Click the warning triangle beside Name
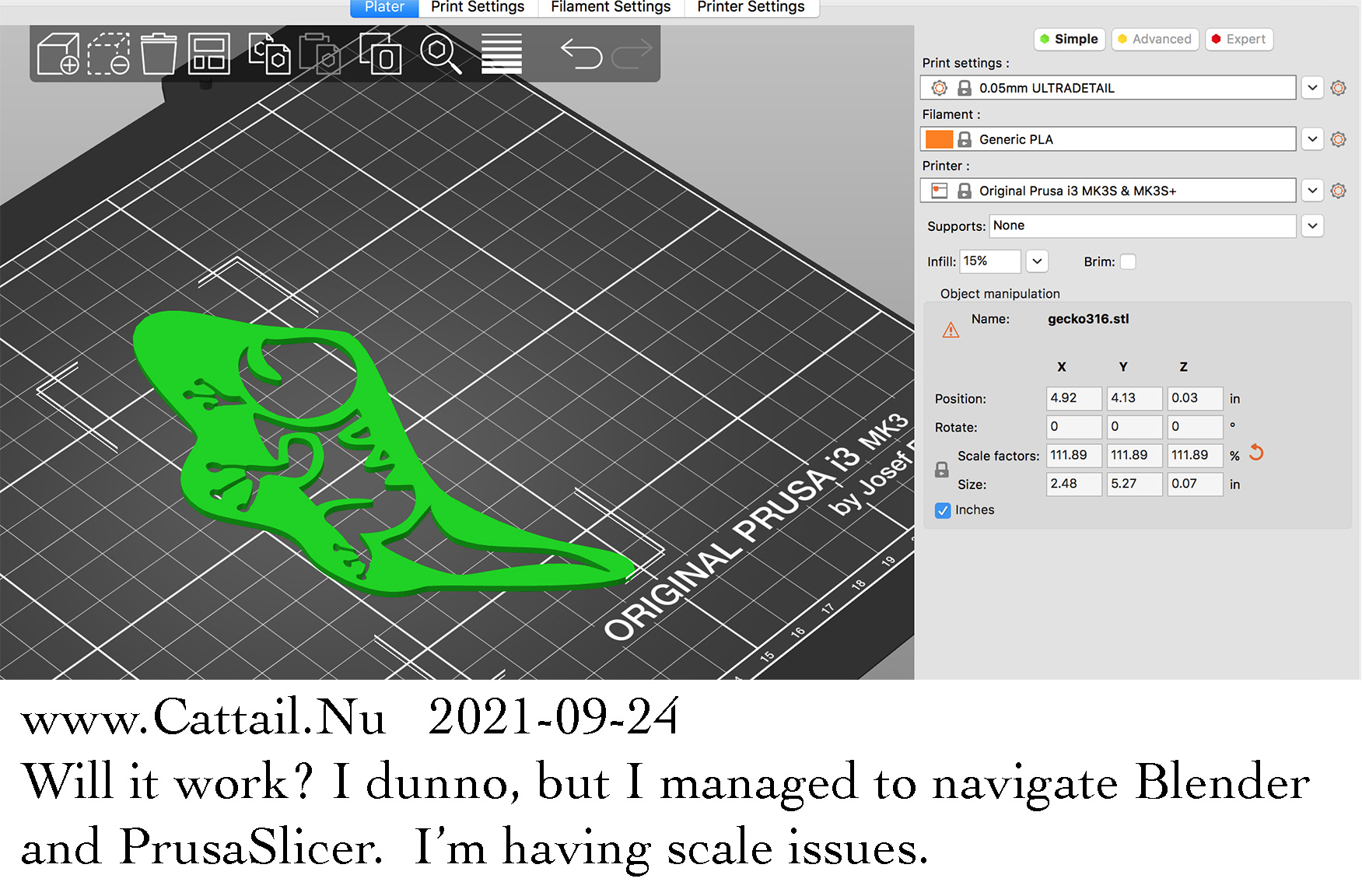 click(951, 330)
